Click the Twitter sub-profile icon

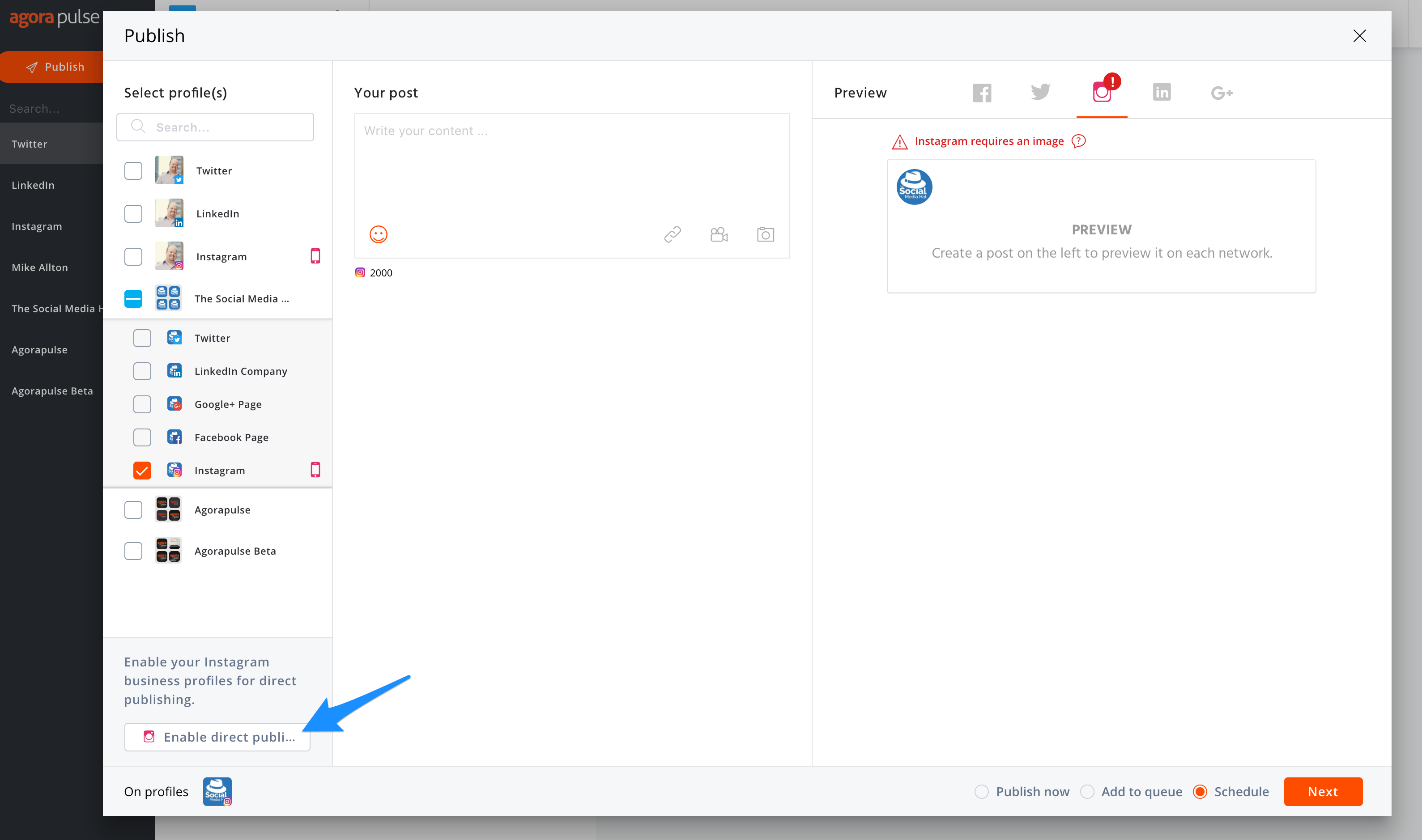(175, 337)
